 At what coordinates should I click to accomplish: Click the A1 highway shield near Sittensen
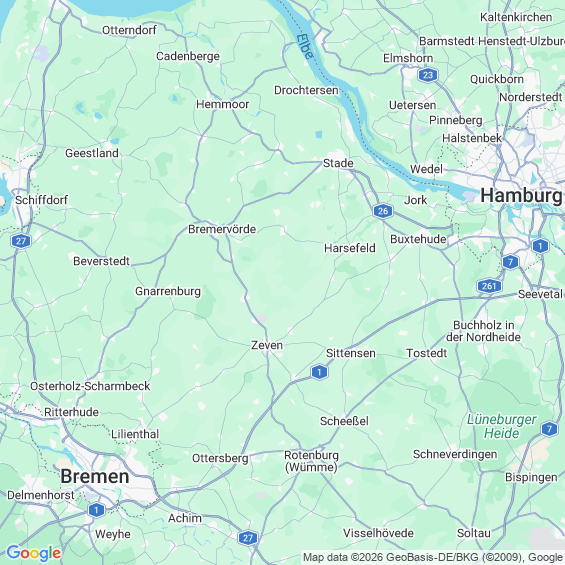click(x=319, y=372)
